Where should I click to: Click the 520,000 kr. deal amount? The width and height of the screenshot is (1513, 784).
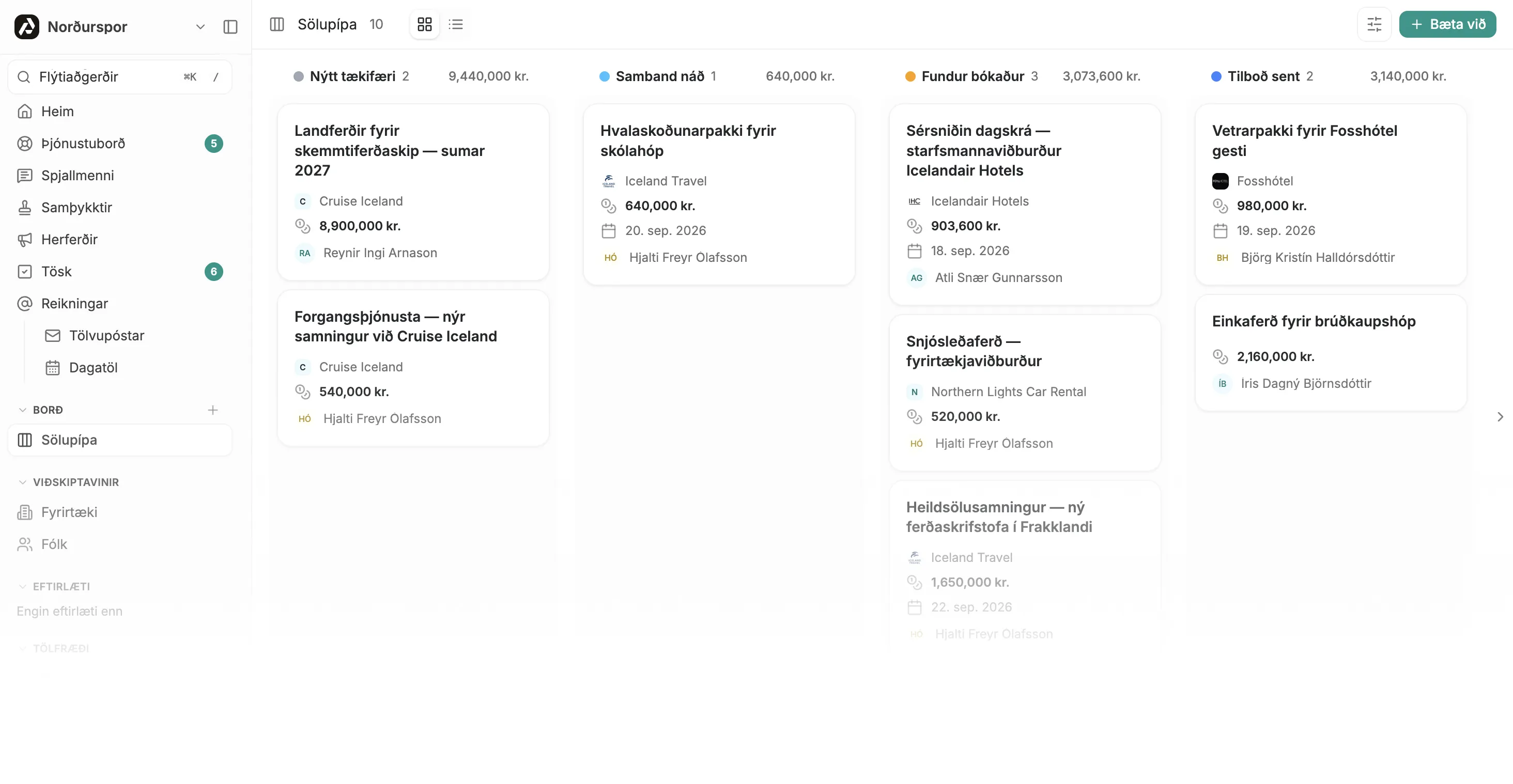pyautogui.click(x=966, y=417)
